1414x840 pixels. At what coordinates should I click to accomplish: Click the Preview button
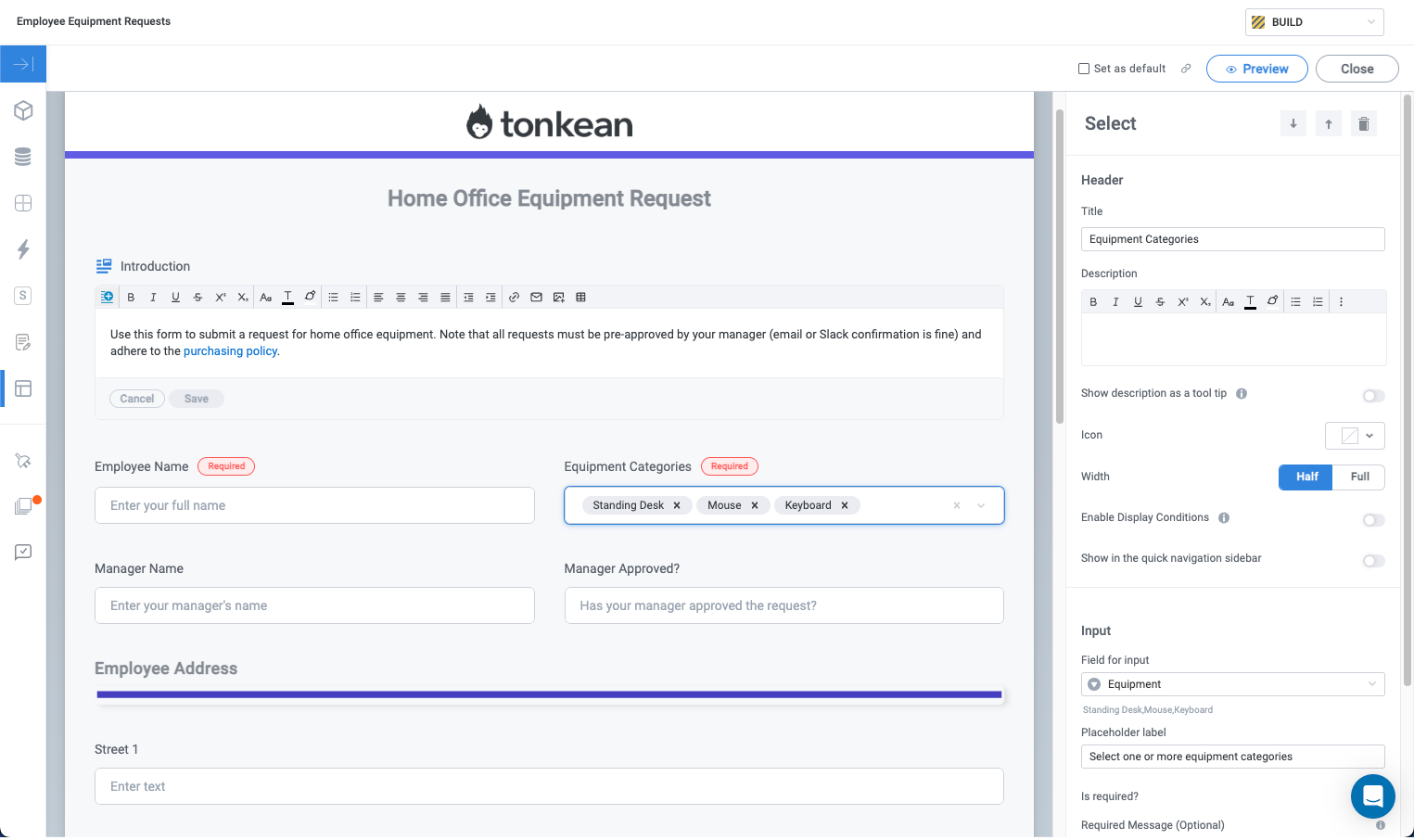tap(1256, 69)
